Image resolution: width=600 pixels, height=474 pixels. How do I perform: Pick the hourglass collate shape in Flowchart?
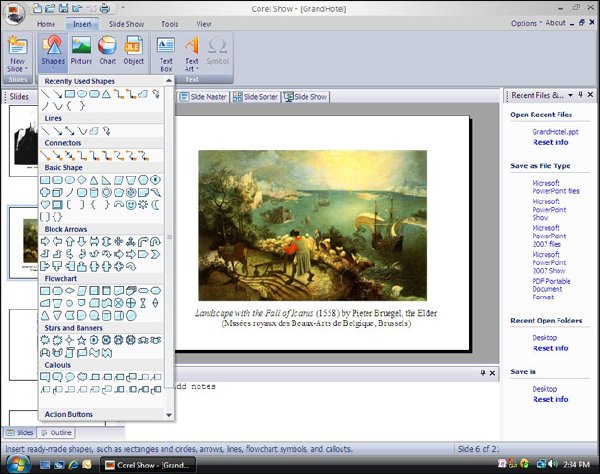(x=143, y=303)
